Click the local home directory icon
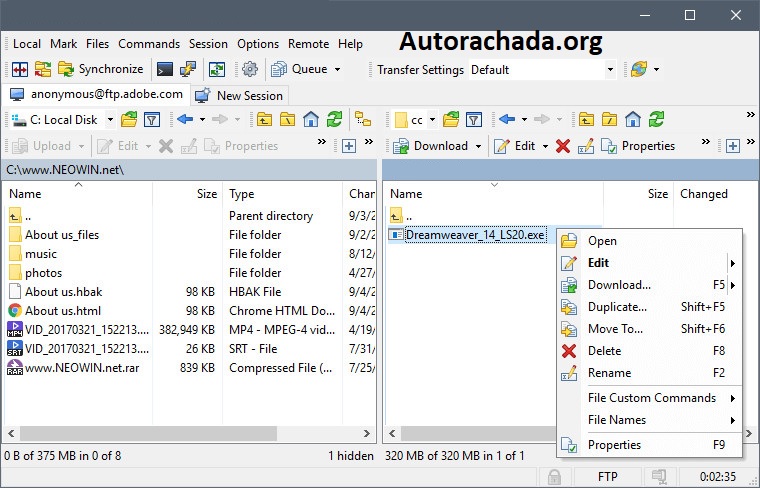The image size is (760, 488). 311,120
